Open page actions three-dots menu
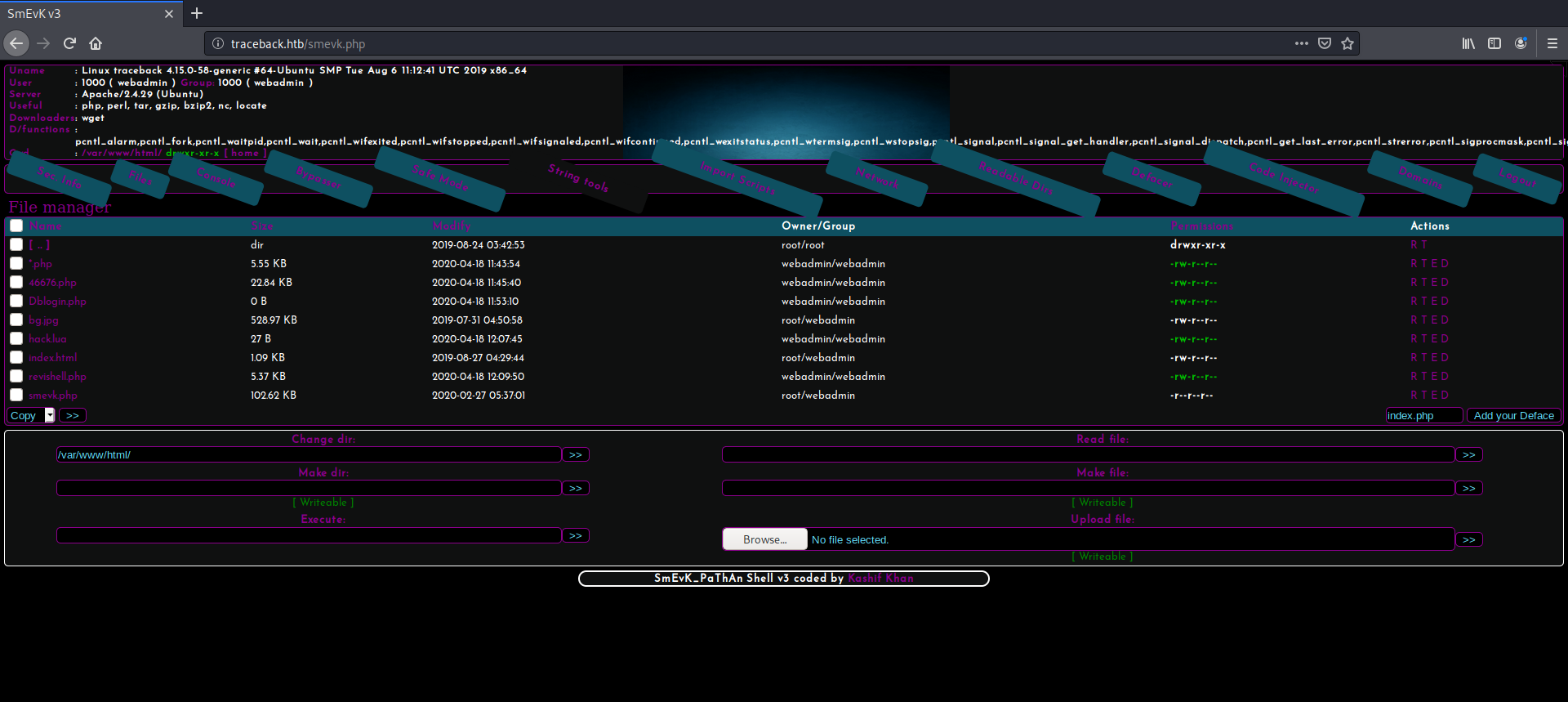 pyautogui.click(x=1302, y=43)
